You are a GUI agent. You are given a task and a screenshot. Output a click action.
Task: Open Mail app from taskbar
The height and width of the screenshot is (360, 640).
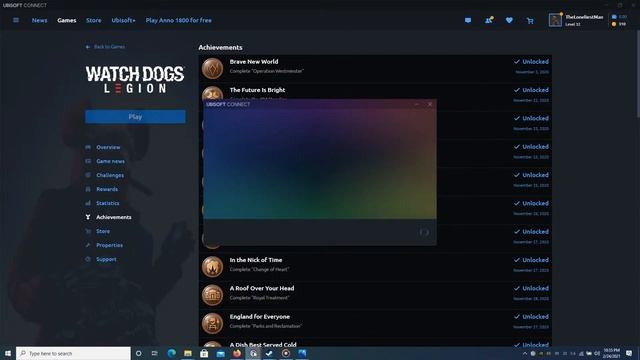[x=220, y=353]
